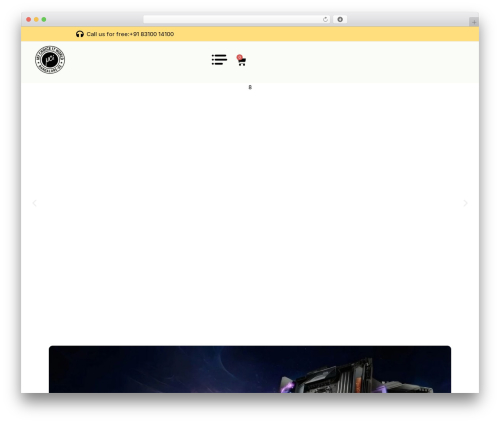This screenshot has width=500, height=423.
Task: Click the browser address bar
Action: coord(237,20)
